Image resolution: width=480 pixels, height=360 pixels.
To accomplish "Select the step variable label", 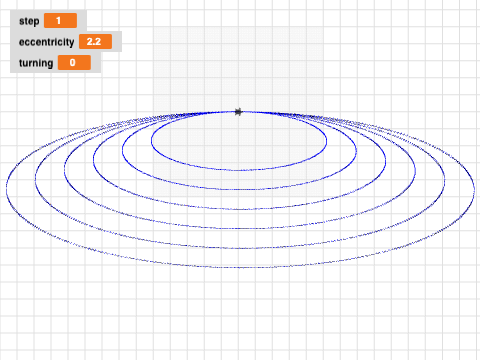I will pyautogui.click(x=29, y=21).
